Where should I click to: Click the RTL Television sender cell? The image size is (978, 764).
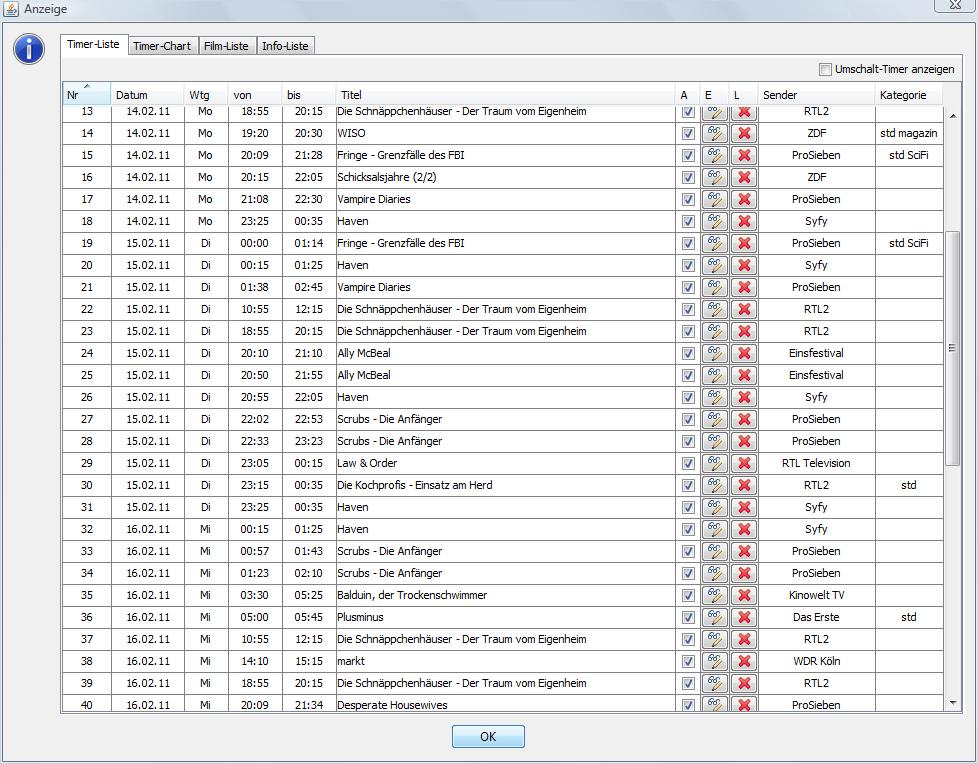pyautogui.click(x=816, y=463)
